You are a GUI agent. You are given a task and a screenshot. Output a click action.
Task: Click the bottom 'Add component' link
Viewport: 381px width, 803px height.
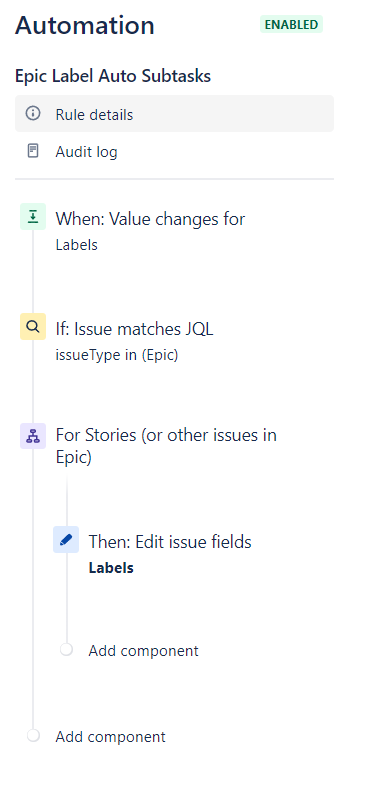[x=111, y=737]
